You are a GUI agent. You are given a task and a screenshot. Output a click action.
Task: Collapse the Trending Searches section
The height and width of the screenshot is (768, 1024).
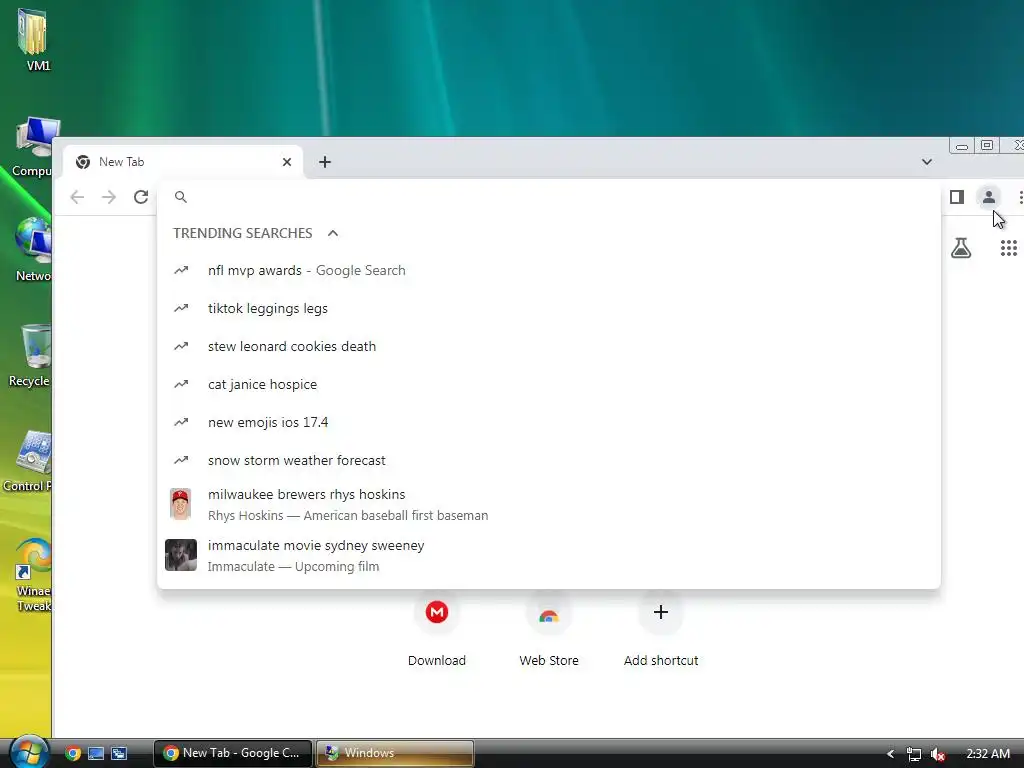pyautogui.click(x=332, y=233)
